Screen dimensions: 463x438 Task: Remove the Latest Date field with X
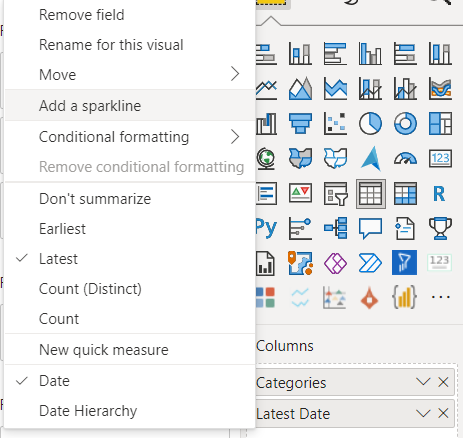coord(443,413)
